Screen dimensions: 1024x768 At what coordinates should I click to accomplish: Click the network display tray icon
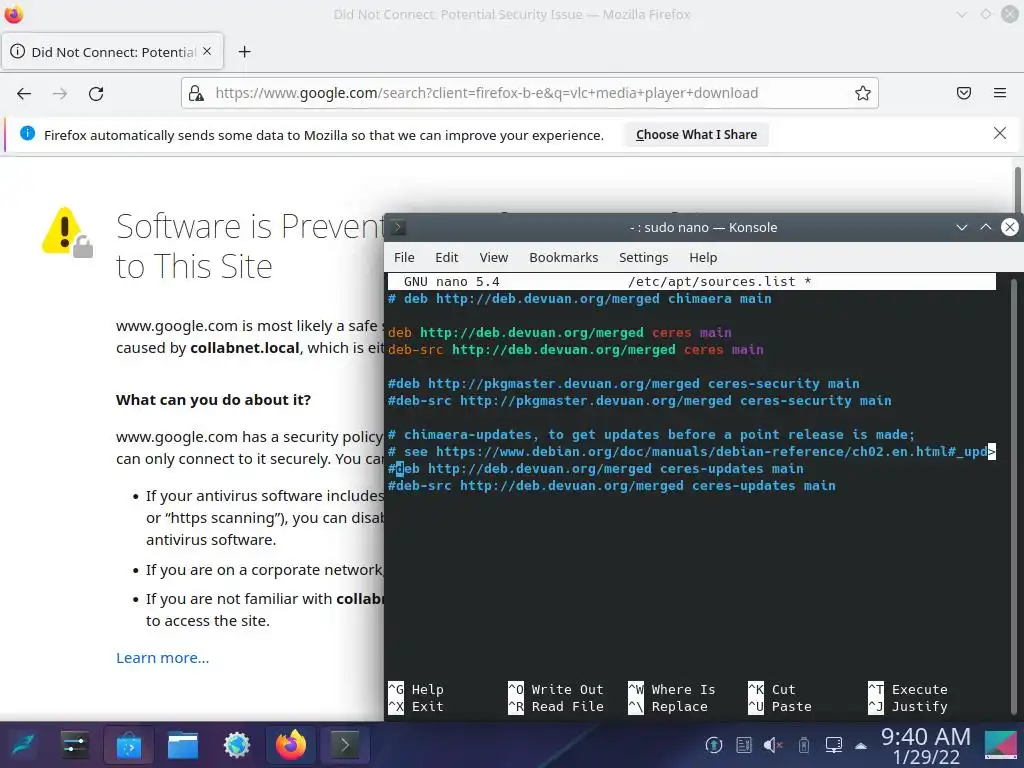click(834, 745)
